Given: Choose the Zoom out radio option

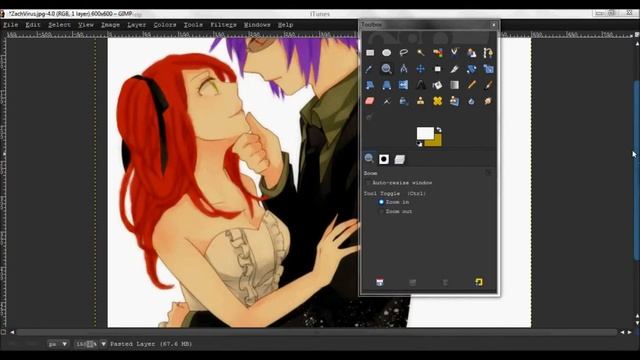Looking at the screenshot, I should click(x=381, y=211).
